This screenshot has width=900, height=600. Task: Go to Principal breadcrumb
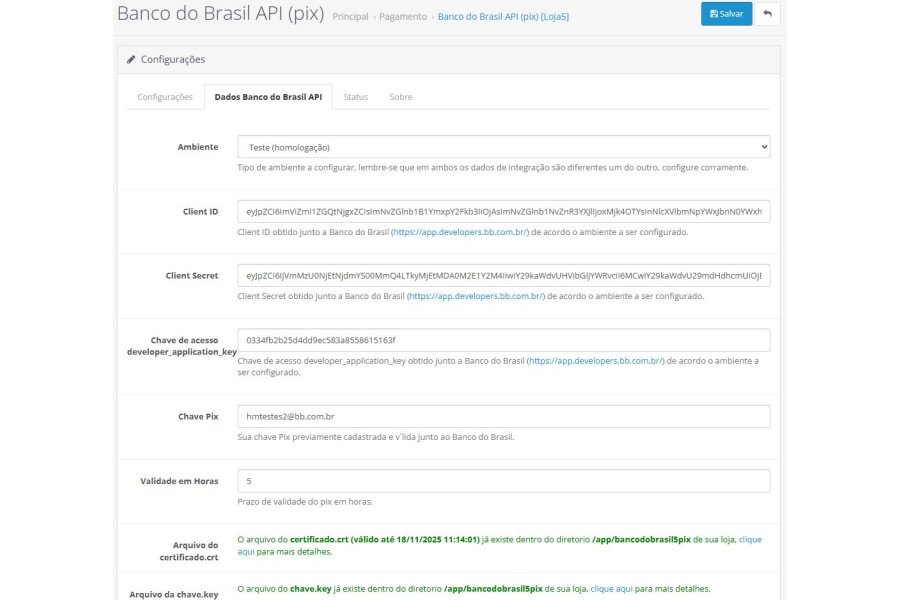[350, 17]
